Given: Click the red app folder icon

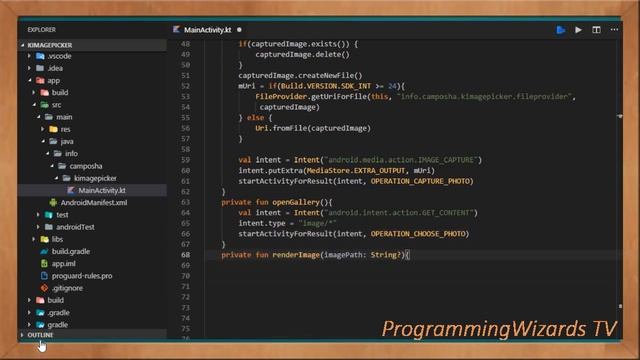Looking at the screenshot, I should 40,80.
